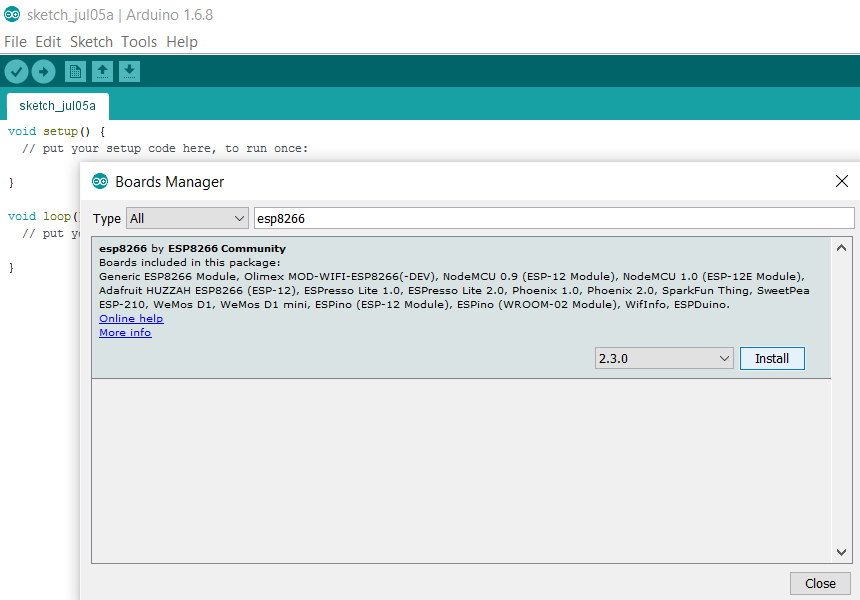
Task: Click the Upload arrow toolbar icon
Action: 43,72
